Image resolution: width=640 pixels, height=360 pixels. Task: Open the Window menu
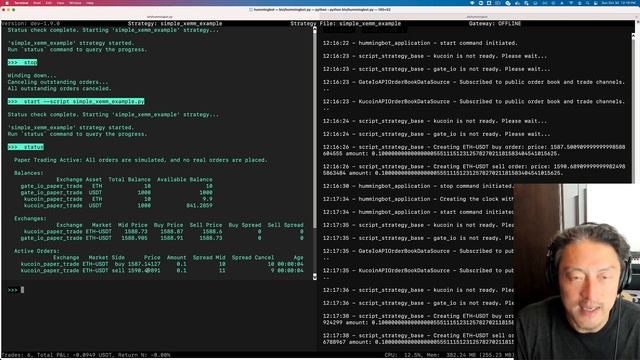(75, 3)
